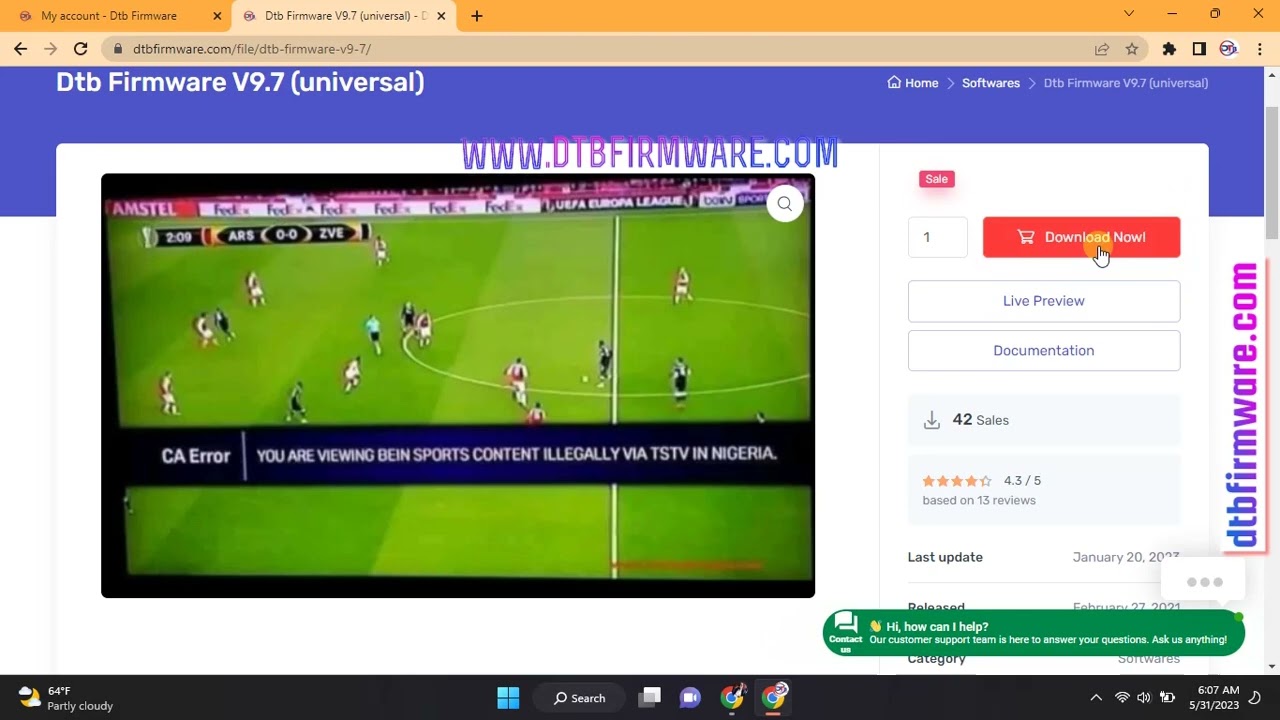The image size is (1280, 720).
Task: Click the based on 13 reviews text
Action: pyautogui.click(x=979, y=500)
